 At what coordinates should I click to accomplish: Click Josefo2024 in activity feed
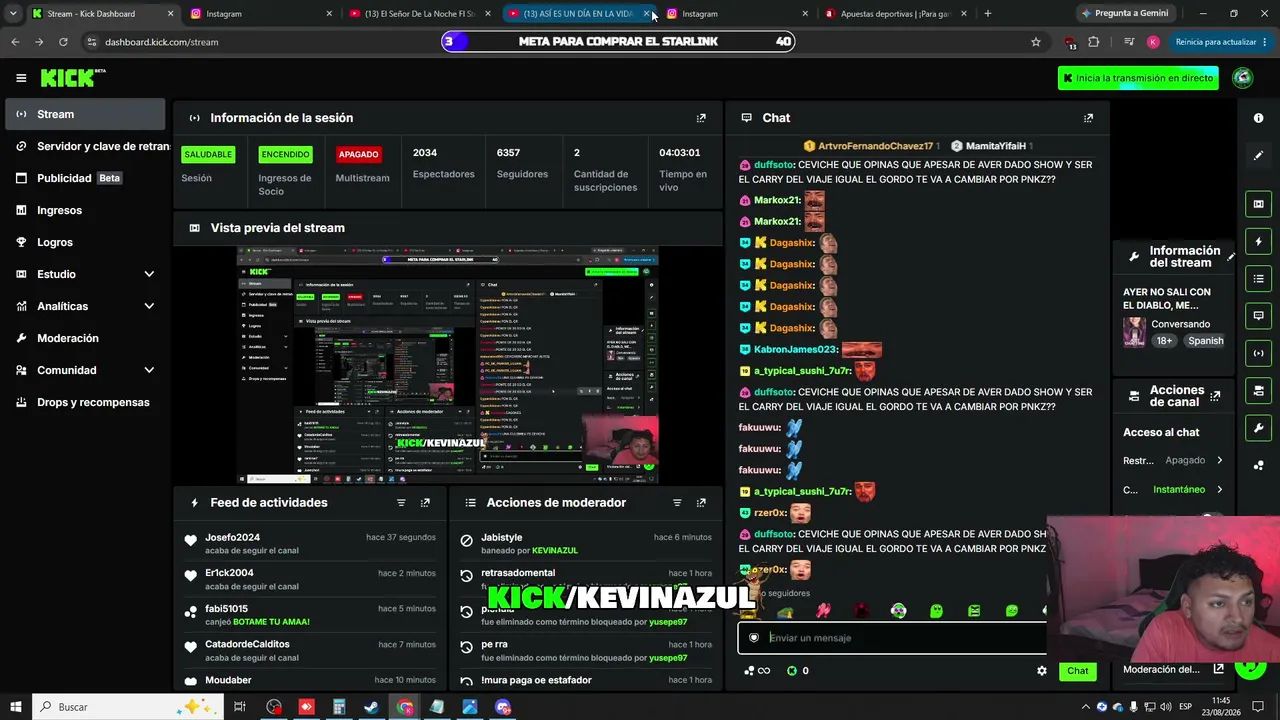(233, 538)
